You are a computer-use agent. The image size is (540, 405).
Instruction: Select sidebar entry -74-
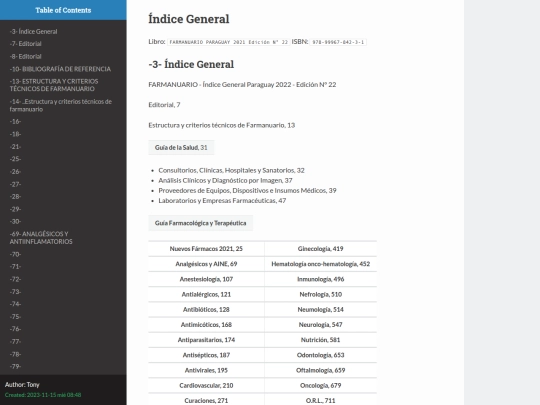click(15, 304)
